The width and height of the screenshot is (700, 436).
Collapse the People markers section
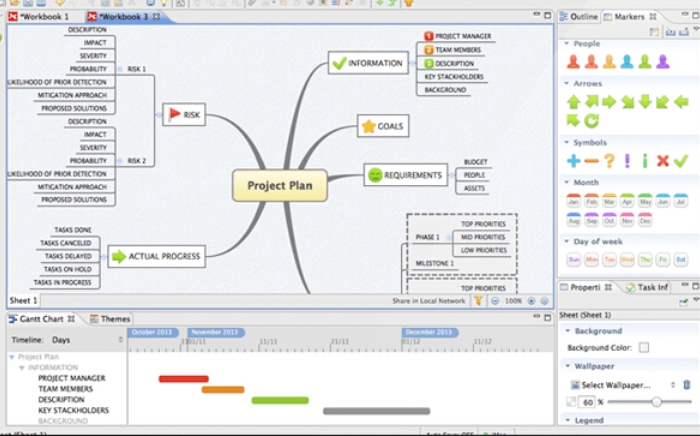point(567,44)
